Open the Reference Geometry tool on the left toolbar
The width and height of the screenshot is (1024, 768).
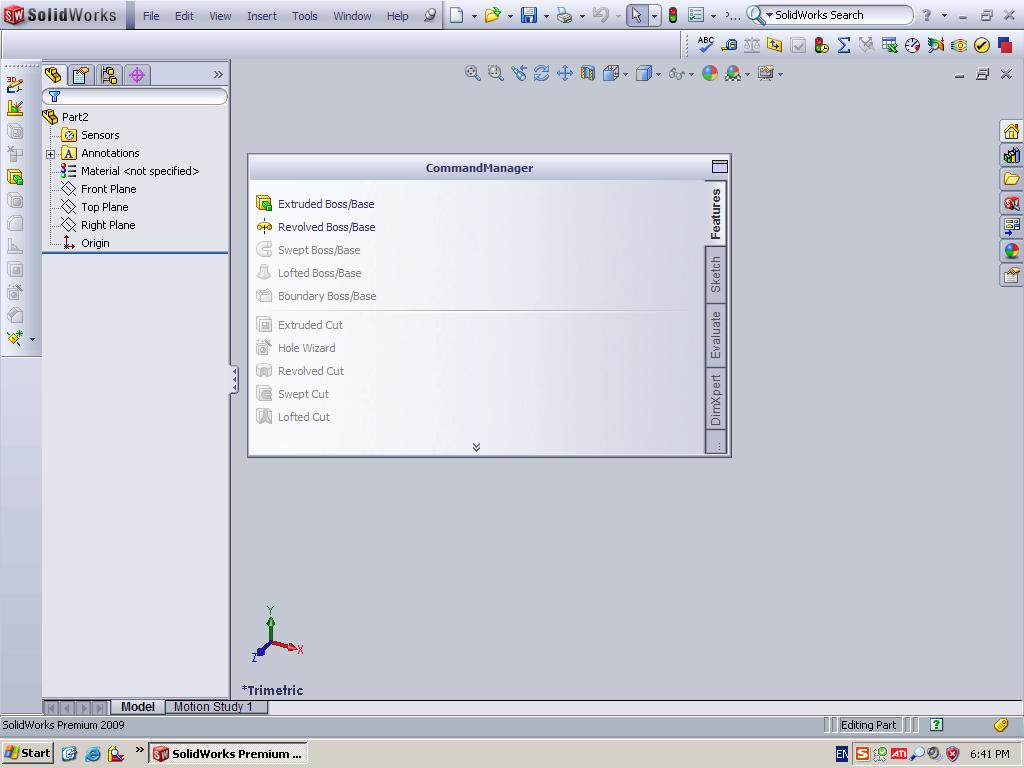click(x=14, y=338)
